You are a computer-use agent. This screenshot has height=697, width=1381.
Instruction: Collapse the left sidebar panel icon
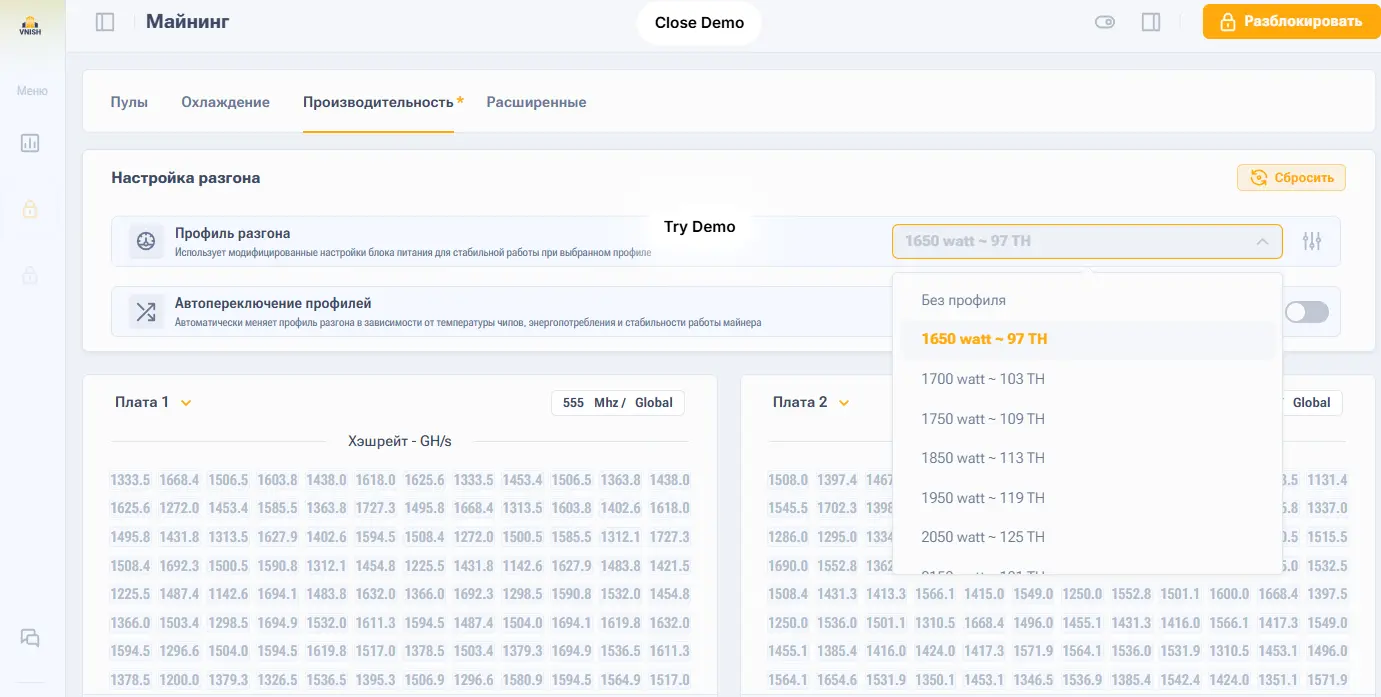105,22
